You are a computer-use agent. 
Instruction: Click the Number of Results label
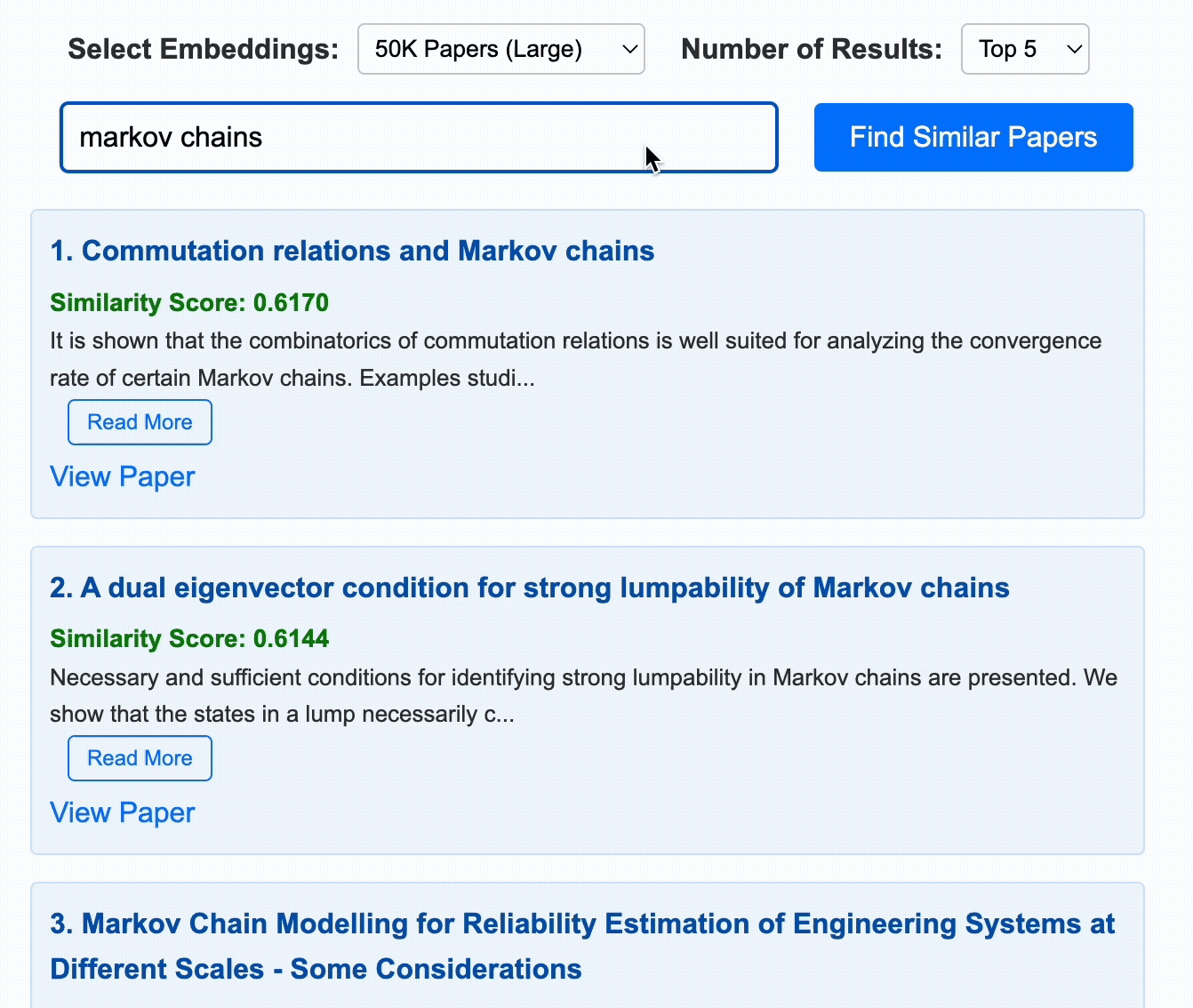click(x=811, y=49)
